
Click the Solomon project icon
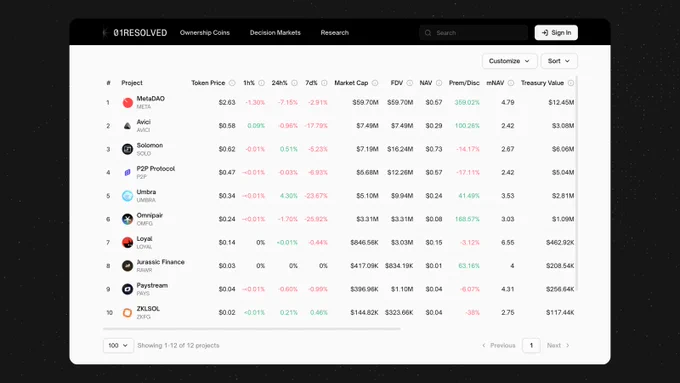point(128,149)
